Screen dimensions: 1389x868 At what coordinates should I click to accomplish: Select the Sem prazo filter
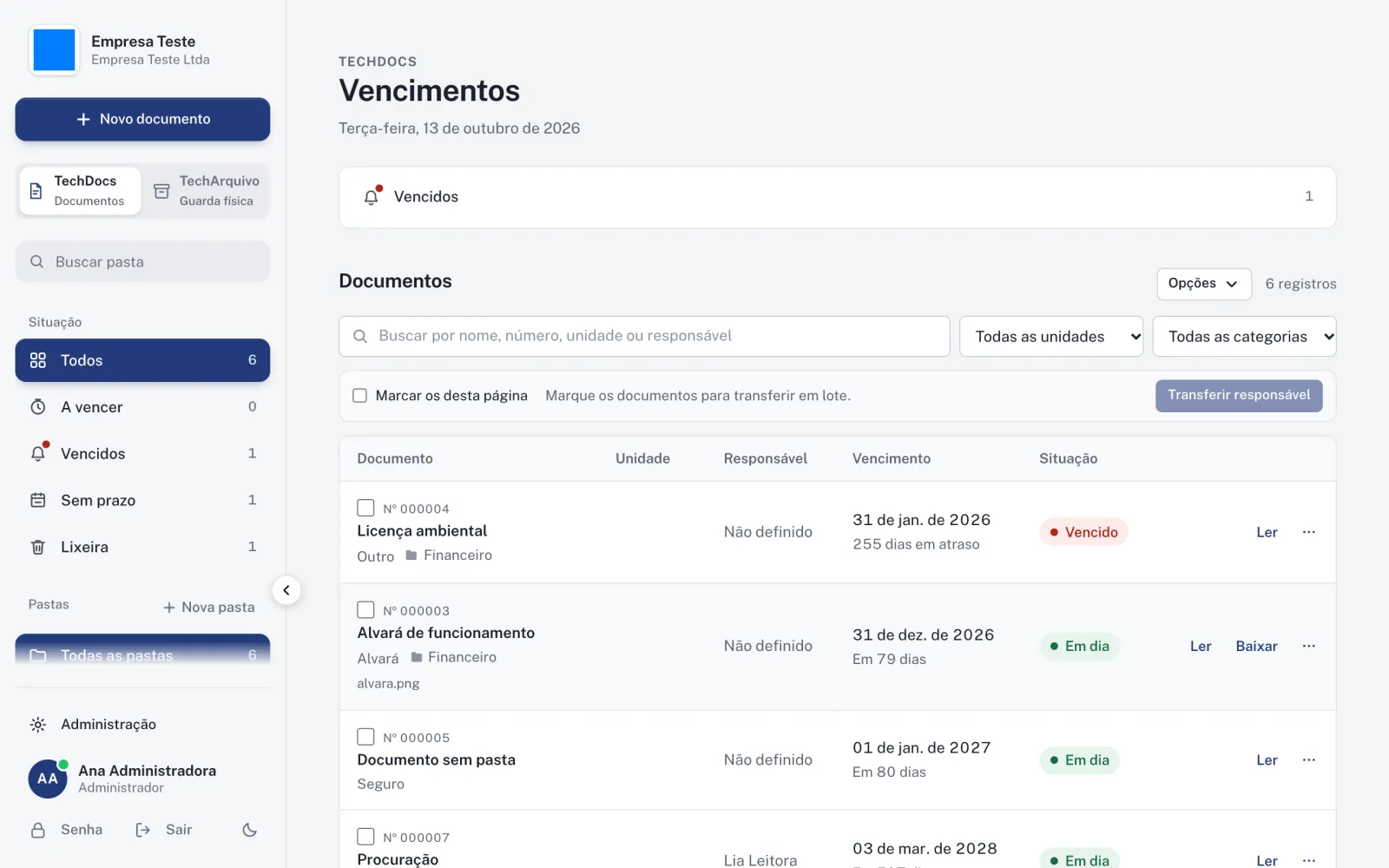[x=142, y=501]
